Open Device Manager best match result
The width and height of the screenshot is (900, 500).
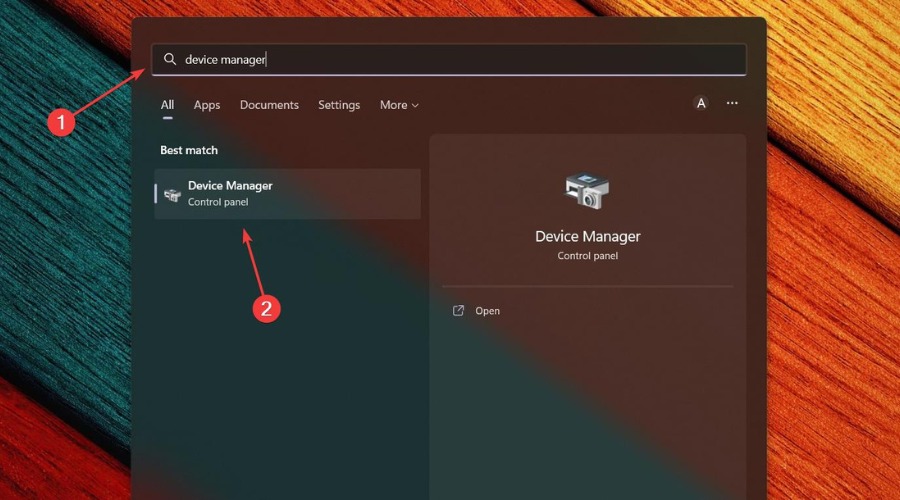(x=288, y=194)
